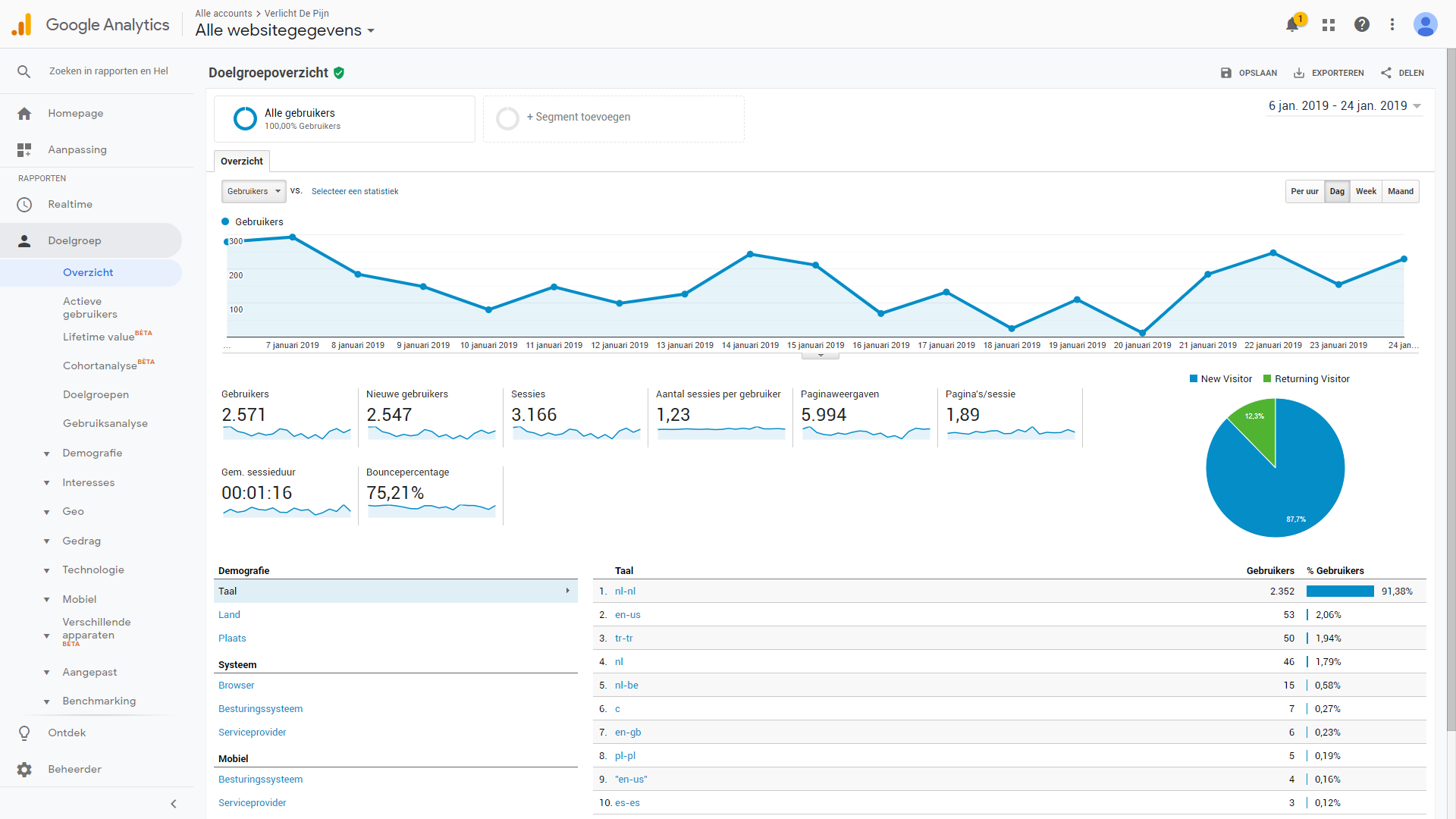Open Serviceprovider under Systeem
Screen dimensions: 1456x819
pyautogui.click(x=253, y=733)
